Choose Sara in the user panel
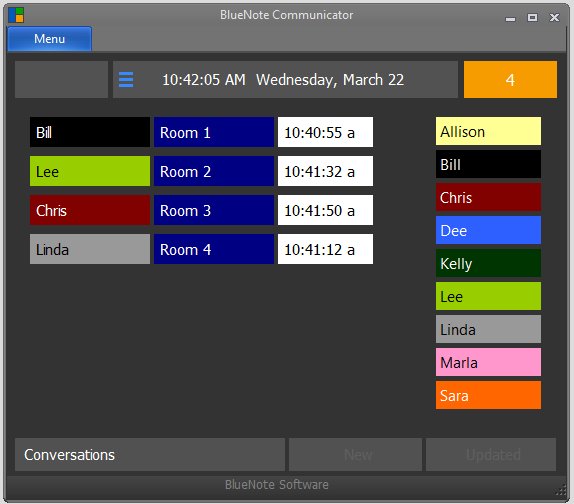The height and width of the screenshot is (504, 574). 488,395
